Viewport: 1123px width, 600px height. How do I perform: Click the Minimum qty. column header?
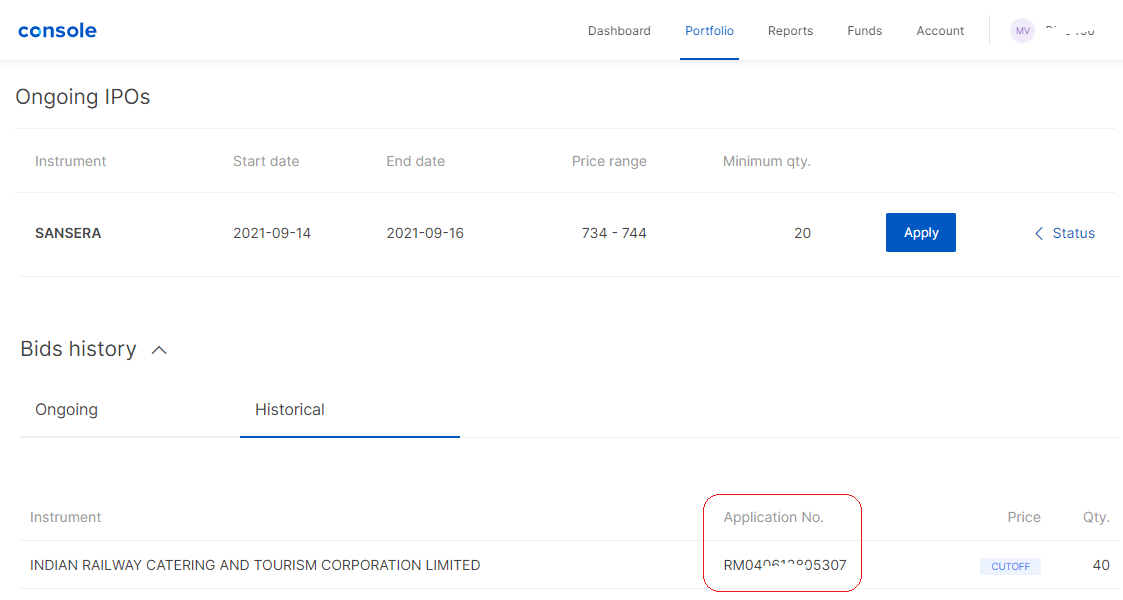pos(766,162)
